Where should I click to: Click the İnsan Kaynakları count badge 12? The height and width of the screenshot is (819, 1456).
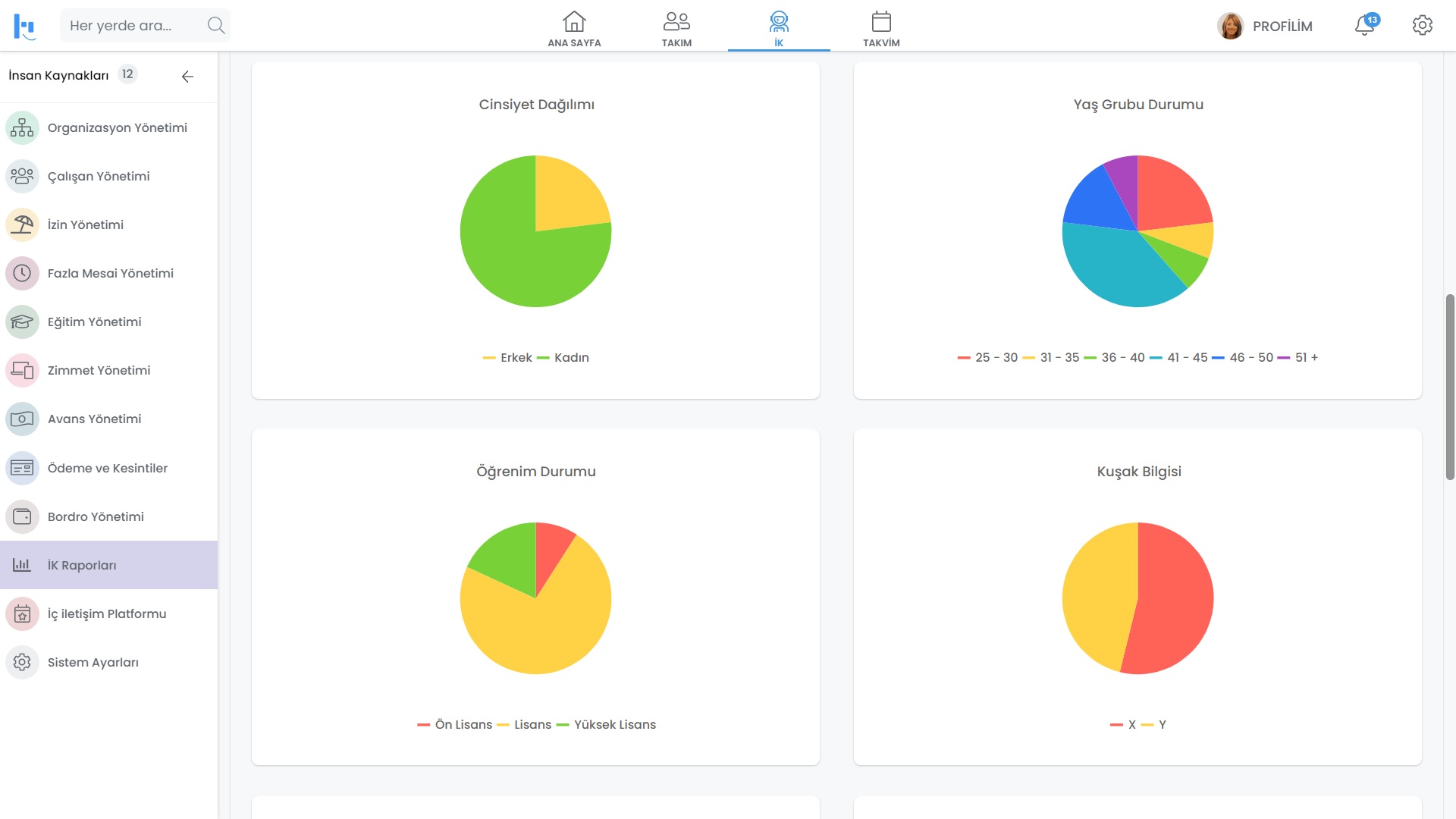point(127,74)
